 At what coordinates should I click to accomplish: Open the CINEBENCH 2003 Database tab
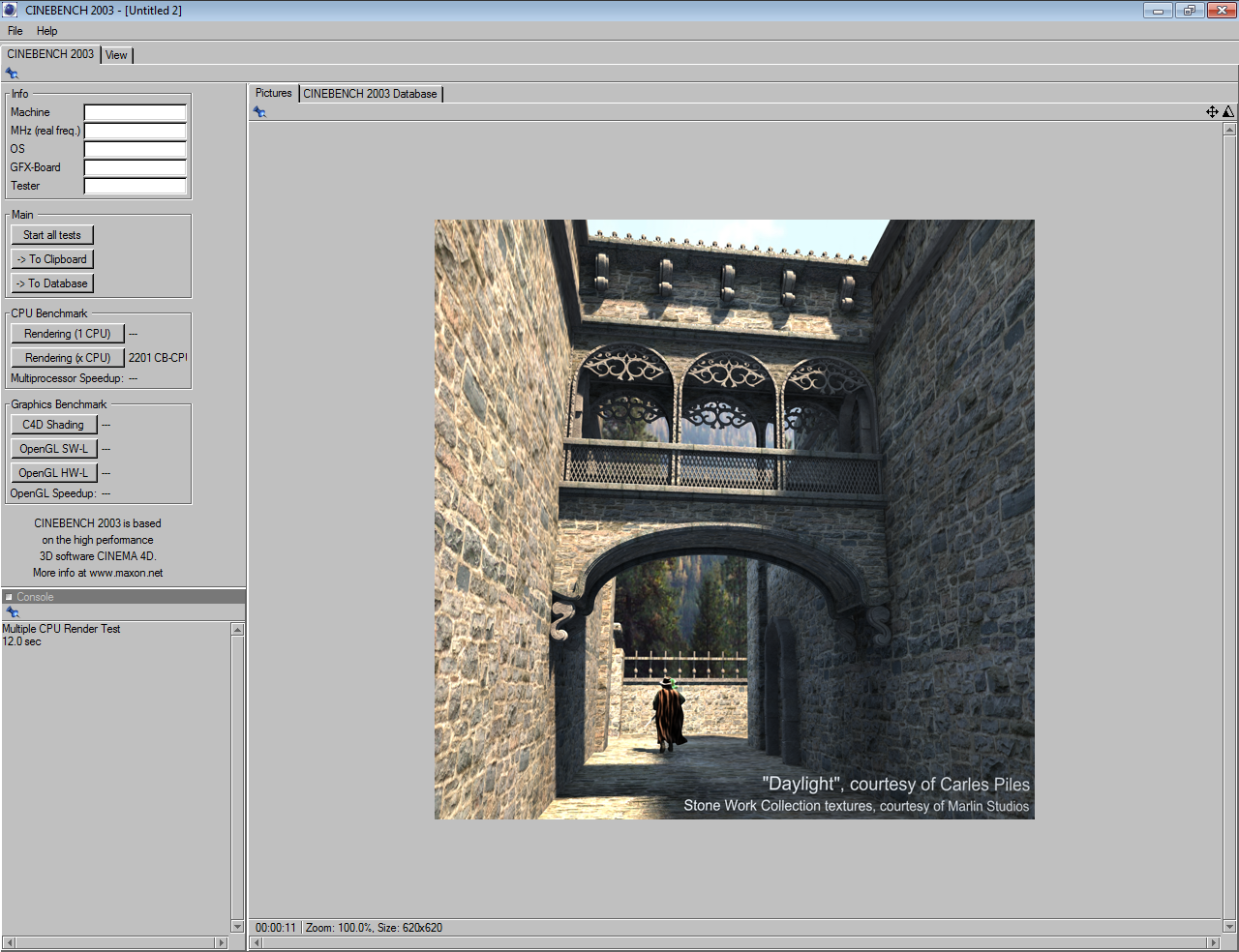(371, 94)
